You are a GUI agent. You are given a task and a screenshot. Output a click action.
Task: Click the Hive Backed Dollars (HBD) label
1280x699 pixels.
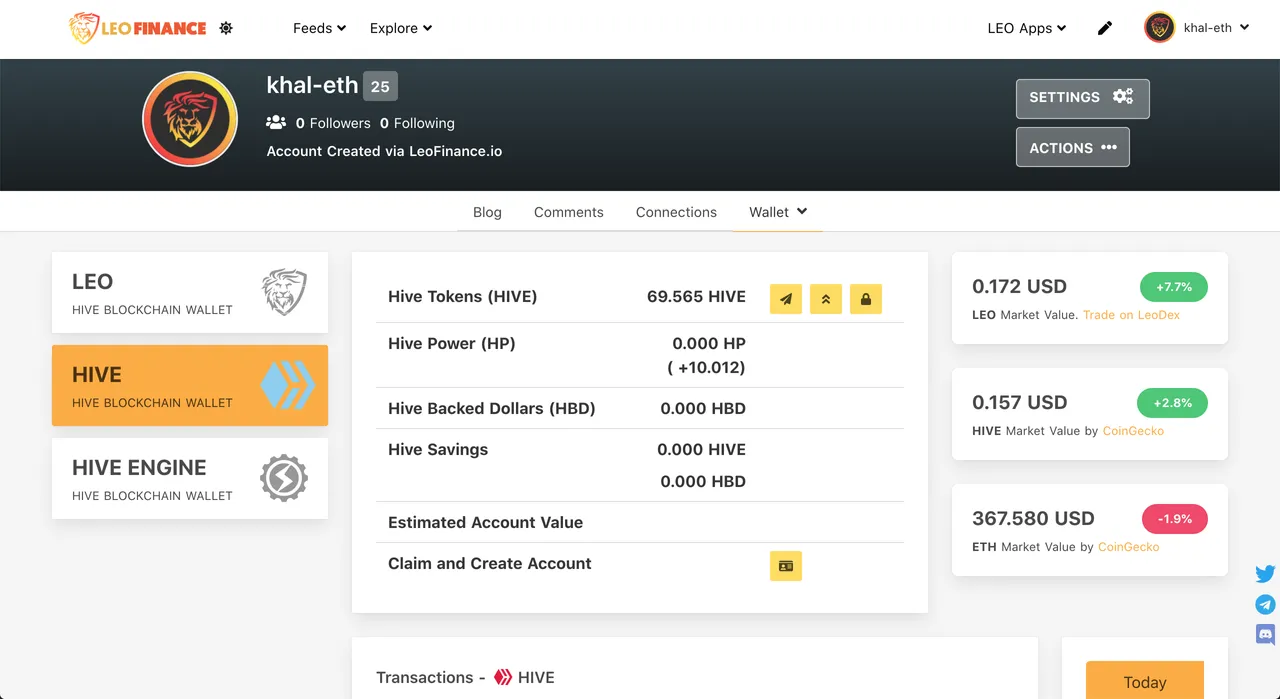(492, 408)
